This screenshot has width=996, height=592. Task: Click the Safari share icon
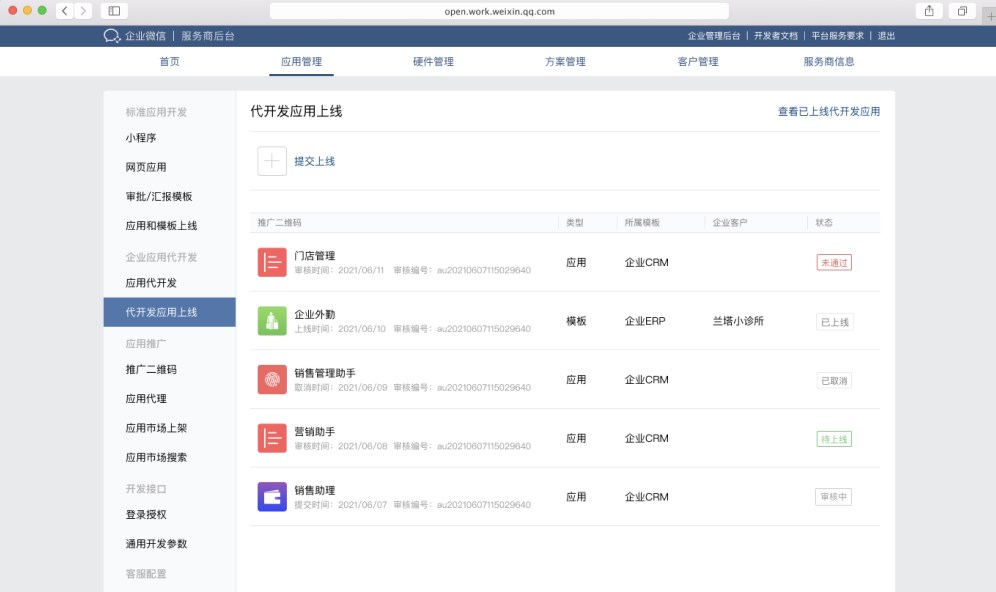click(929, 11)
